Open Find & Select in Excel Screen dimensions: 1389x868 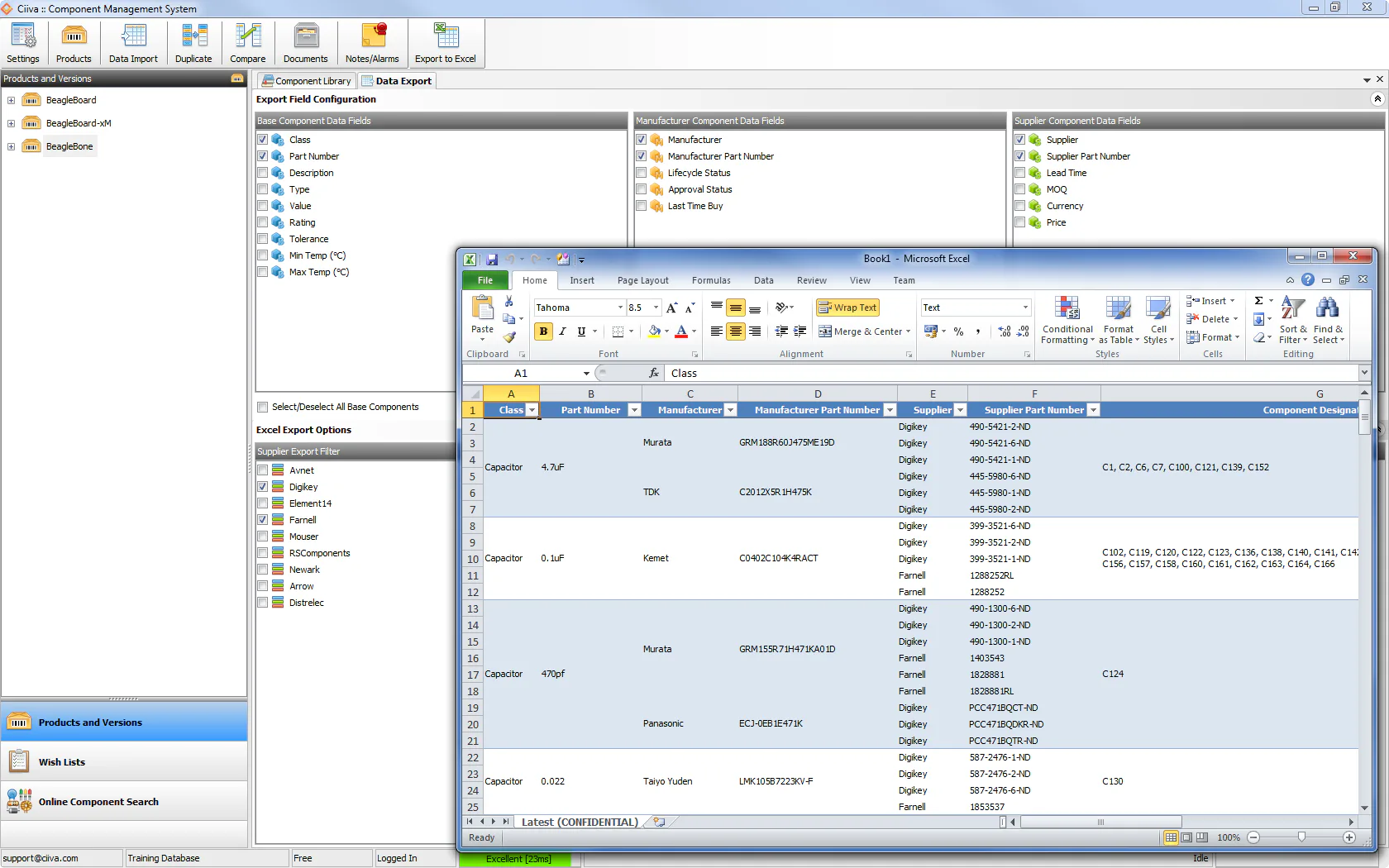click(1328, 321)
